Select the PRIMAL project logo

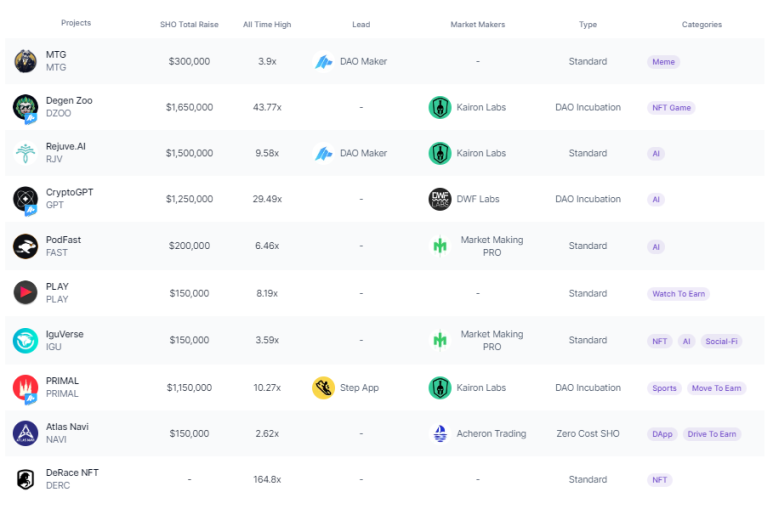coord(25,388)
